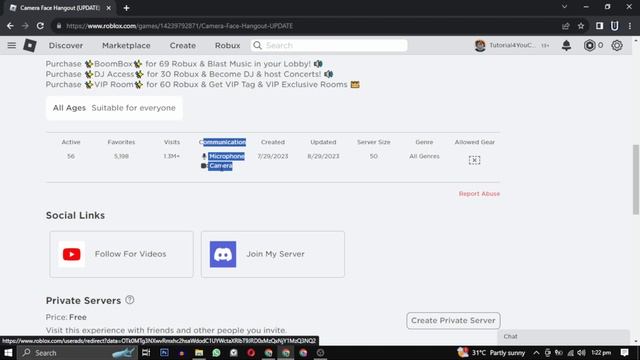Click the weather 31°C Partly sunny widget

pyautogui.click(x=491, y=353)
